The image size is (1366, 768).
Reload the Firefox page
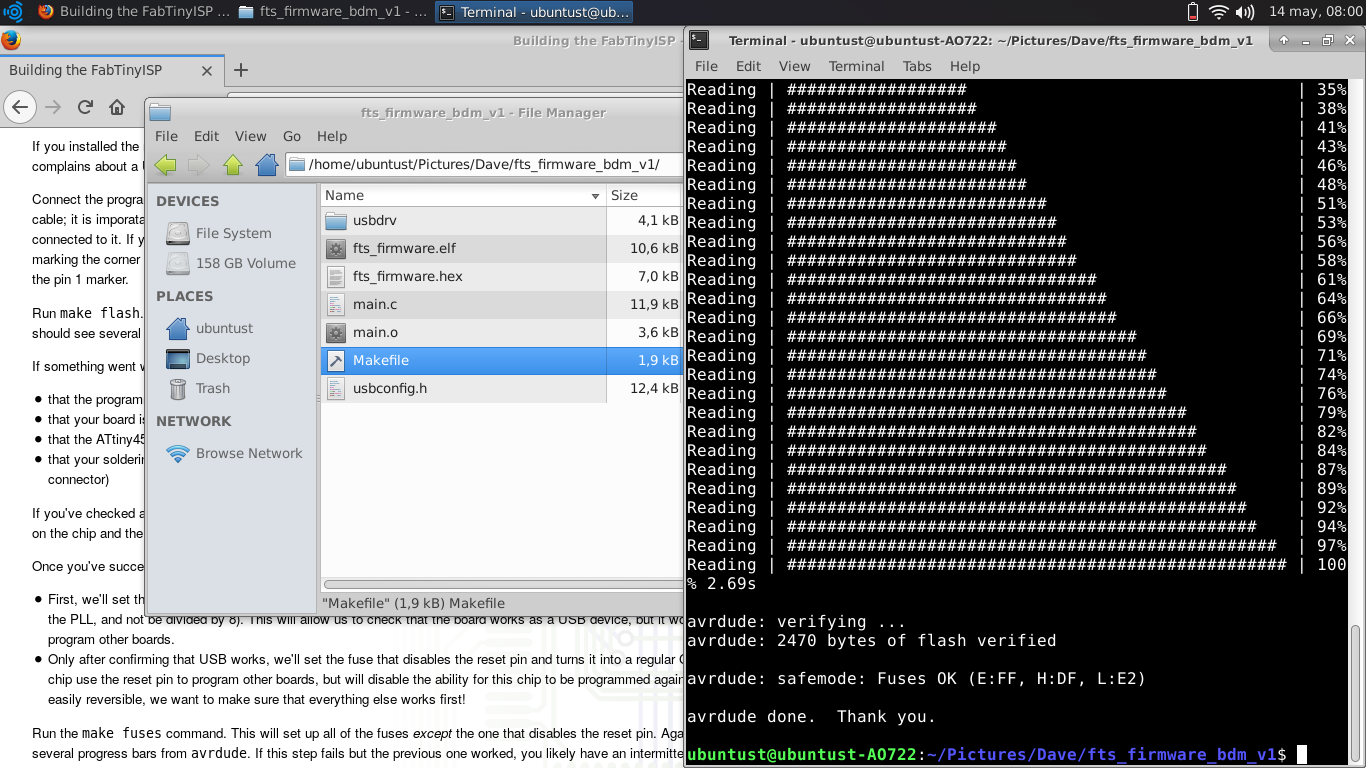tap(85, 107)
